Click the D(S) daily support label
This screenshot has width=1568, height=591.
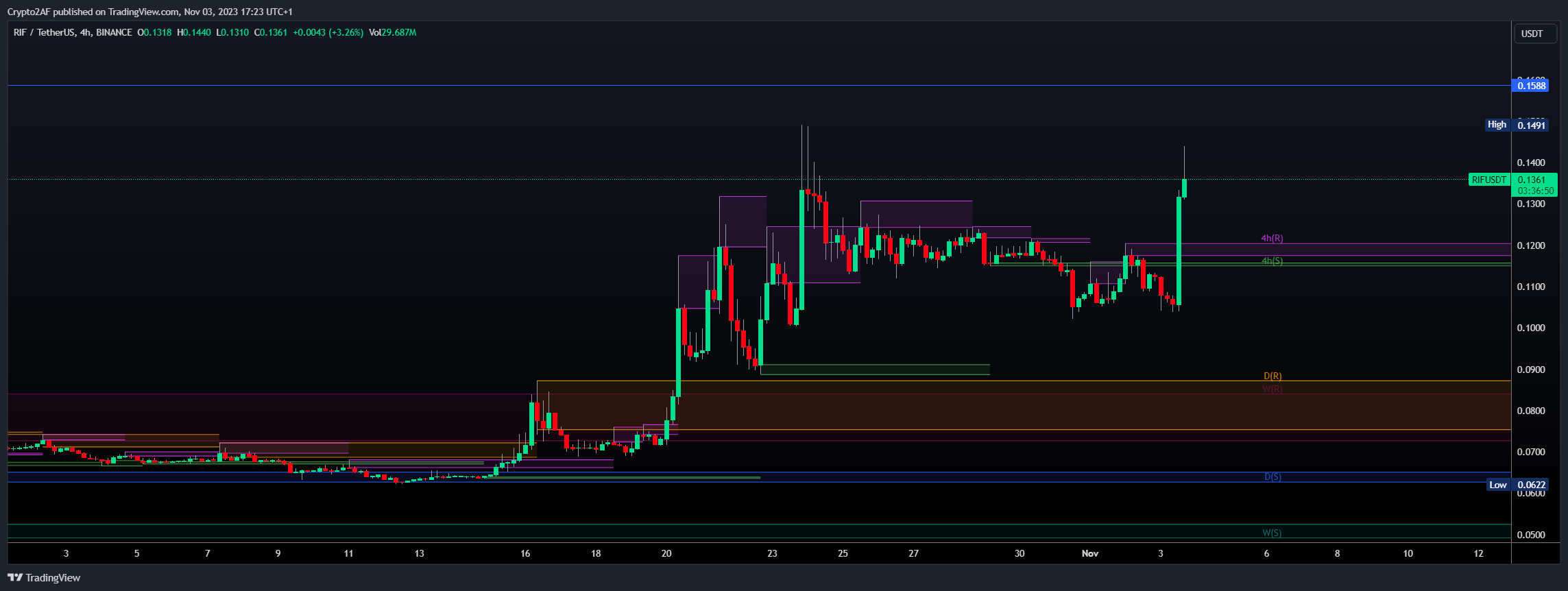click(x=1273, y=477)
